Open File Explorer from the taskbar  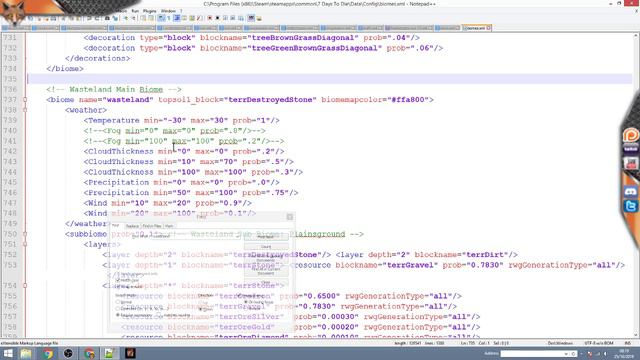[x=26, y=353]
